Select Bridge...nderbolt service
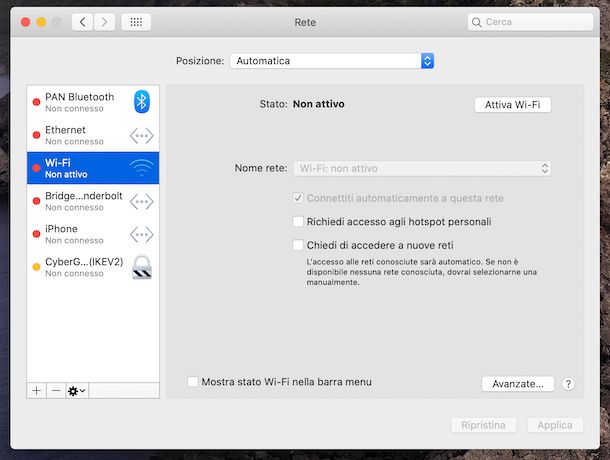Image resolution: width=610 pixels, height=460 pixels. [93, 201]
